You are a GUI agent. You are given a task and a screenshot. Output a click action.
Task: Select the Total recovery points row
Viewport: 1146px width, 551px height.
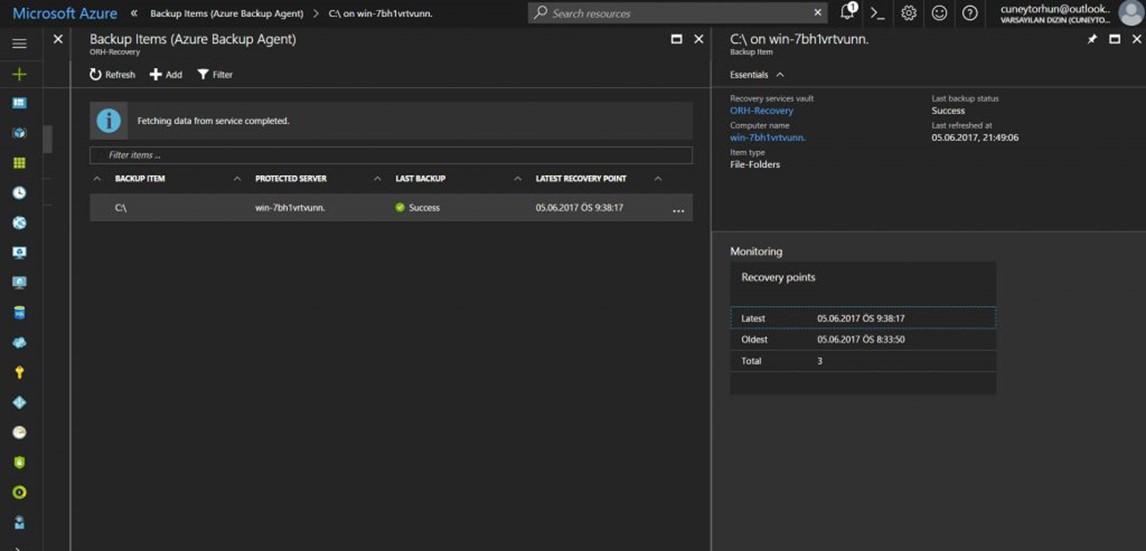click(x=862, y=361)
